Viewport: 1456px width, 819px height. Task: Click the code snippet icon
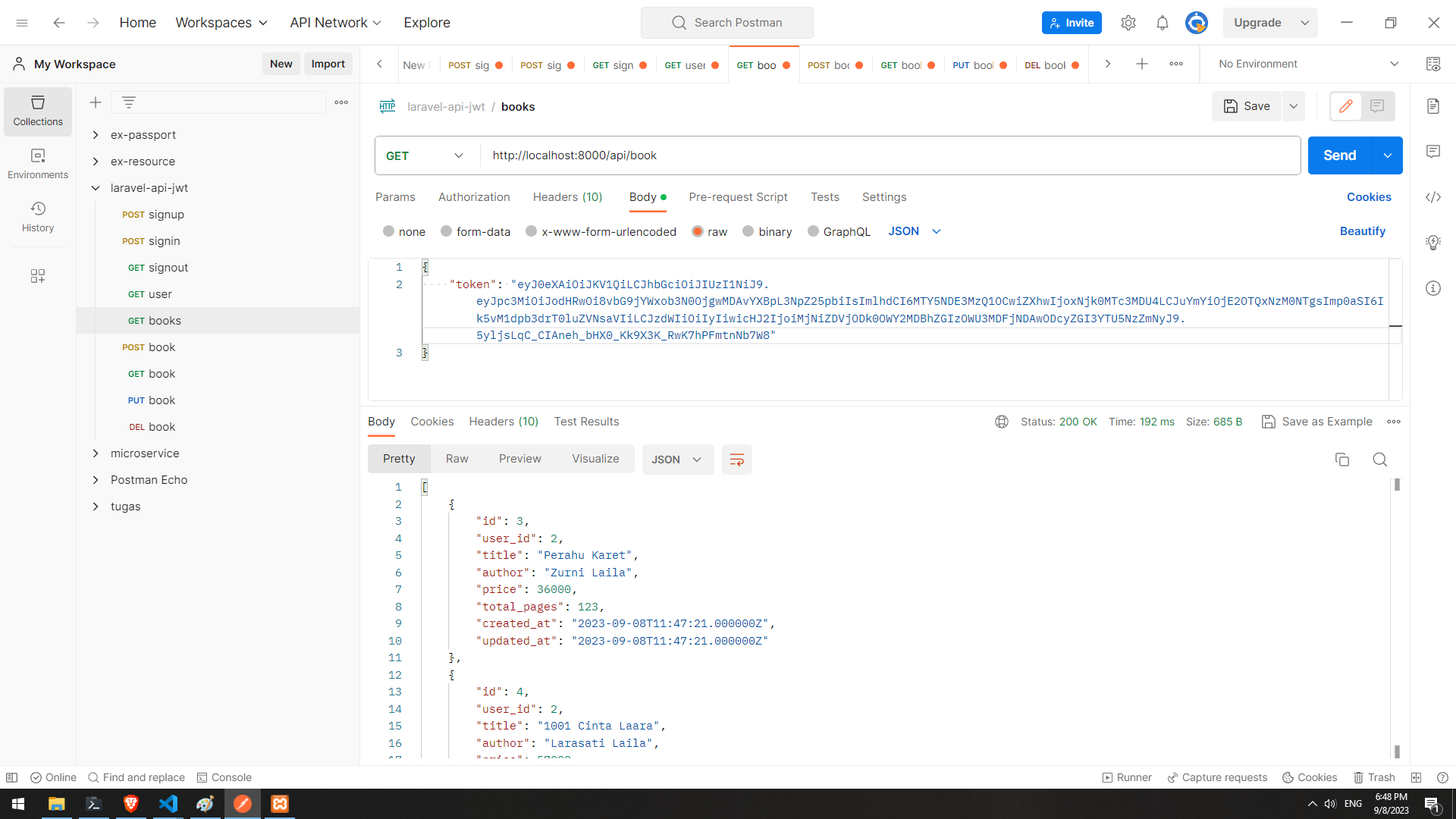click(1432, 197)
